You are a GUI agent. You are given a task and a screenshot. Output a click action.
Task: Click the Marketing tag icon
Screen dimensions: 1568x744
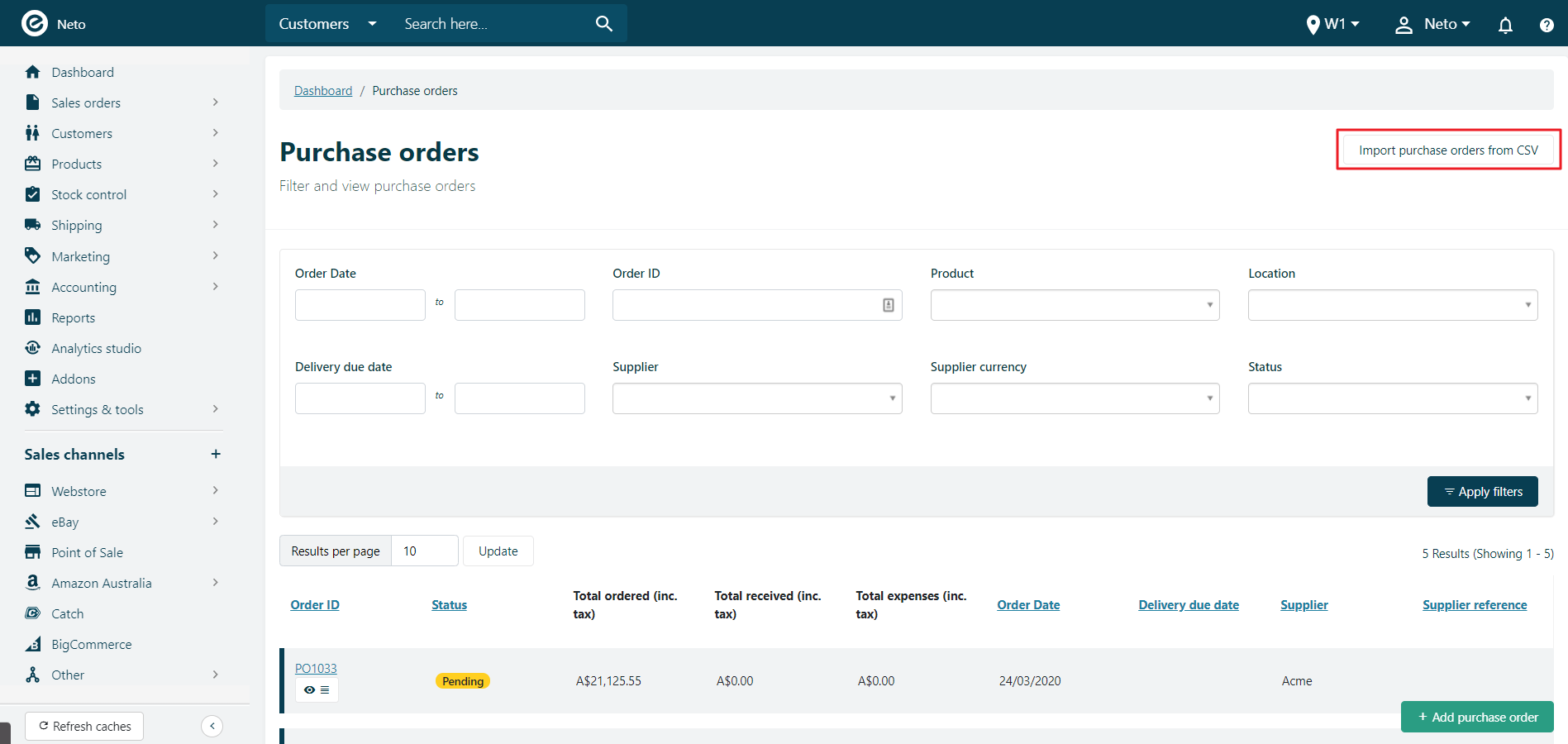coord(33,255)
